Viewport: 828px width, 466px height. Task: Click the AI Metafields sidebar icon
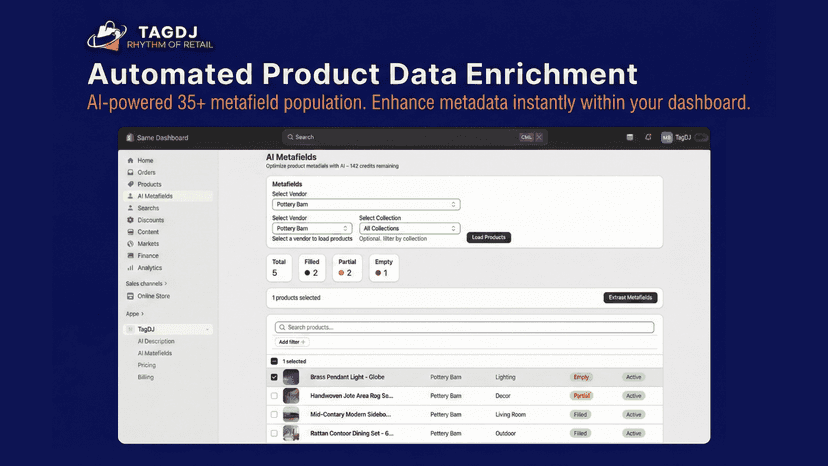click(130, 196)
